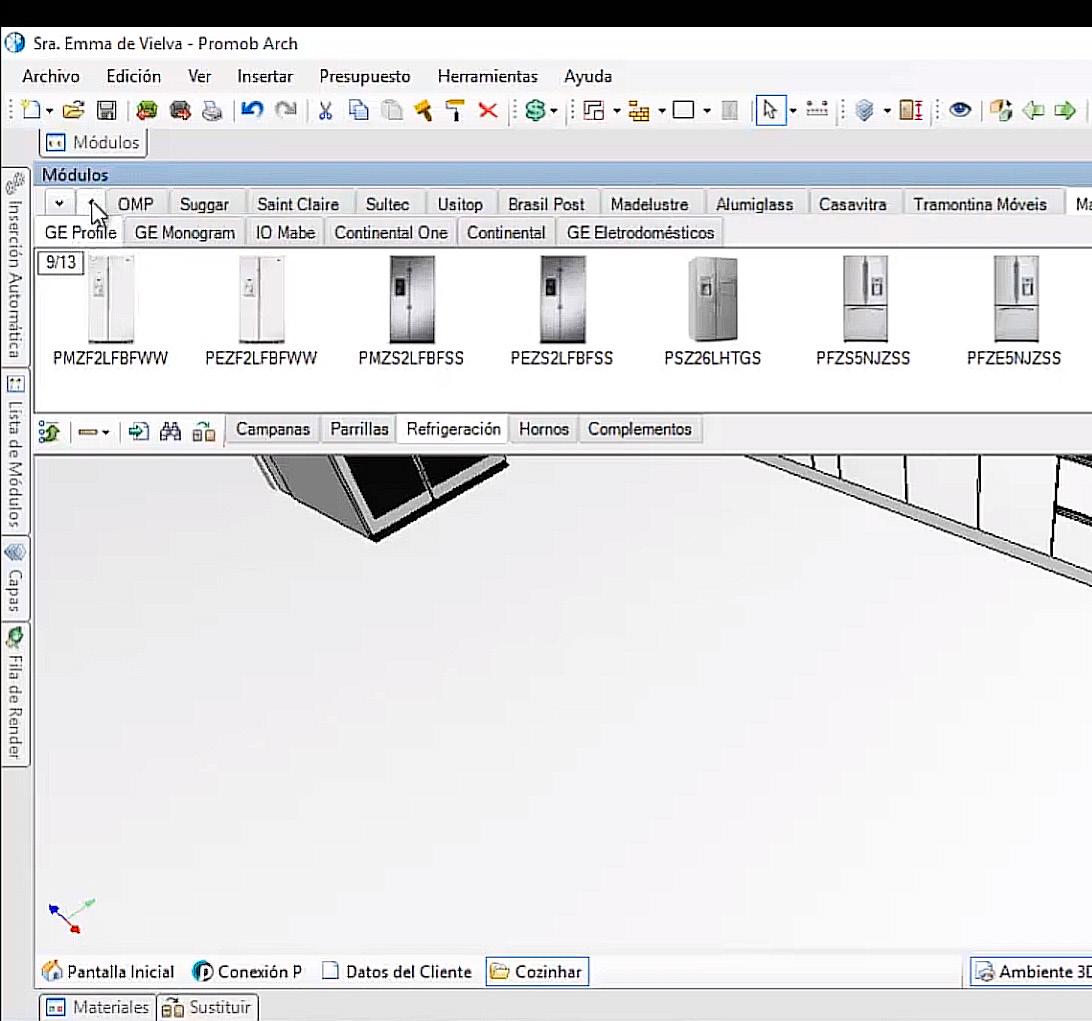Click the paint roller icon
The height and width of the screenshot is (1021, 1092).
[455, 110]
